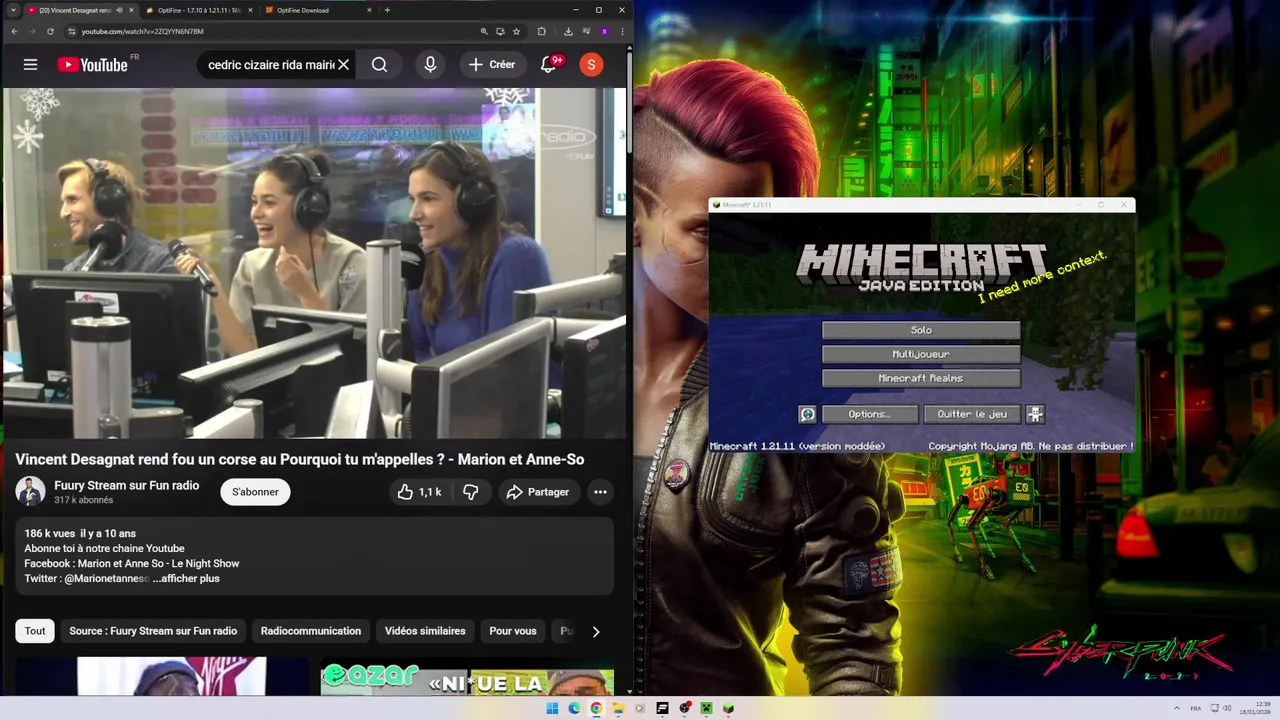Open Chrome page zoom icon
This screenshot has width=1280, height=720.
484,31
